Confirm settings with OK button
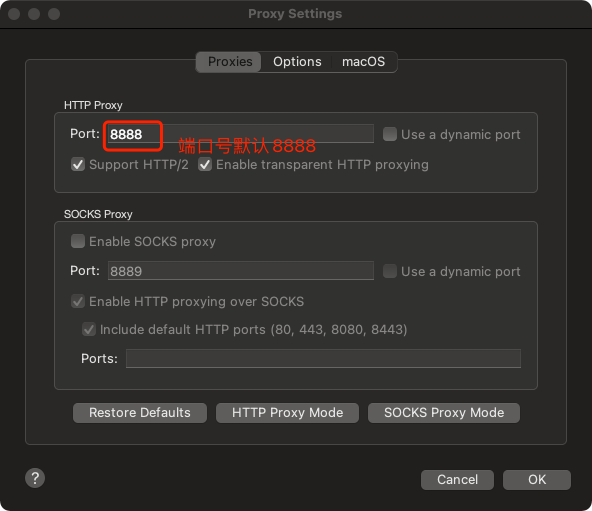This screenshot has width=592, height=511. coord(536,480)
